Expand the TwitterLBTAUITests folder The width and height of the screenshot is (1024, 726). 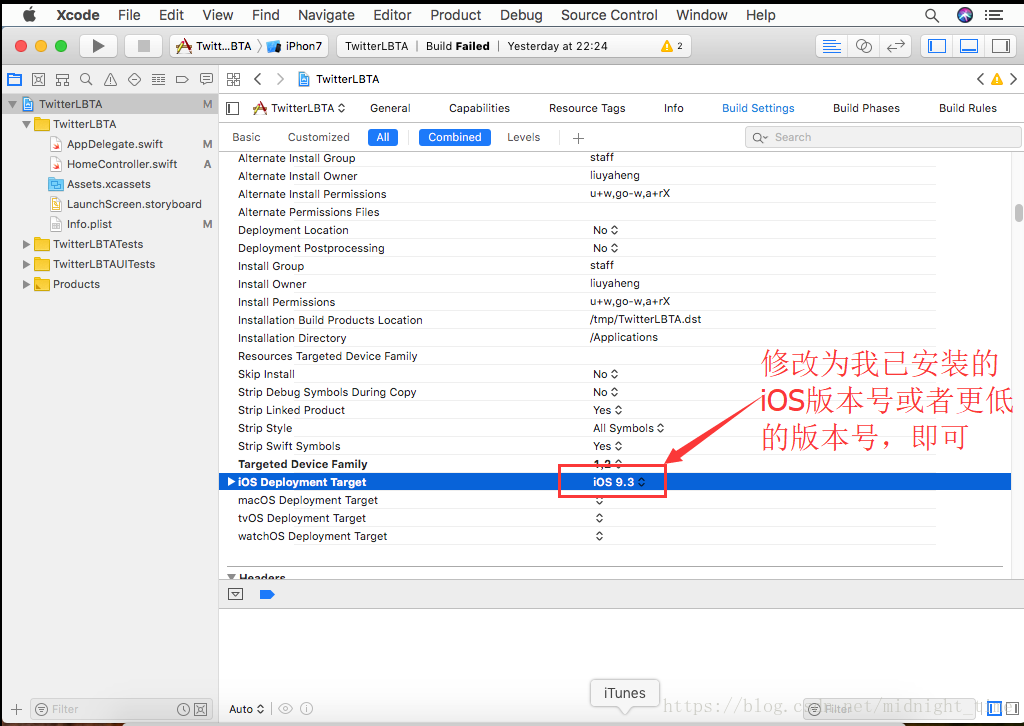coord(26,264)
